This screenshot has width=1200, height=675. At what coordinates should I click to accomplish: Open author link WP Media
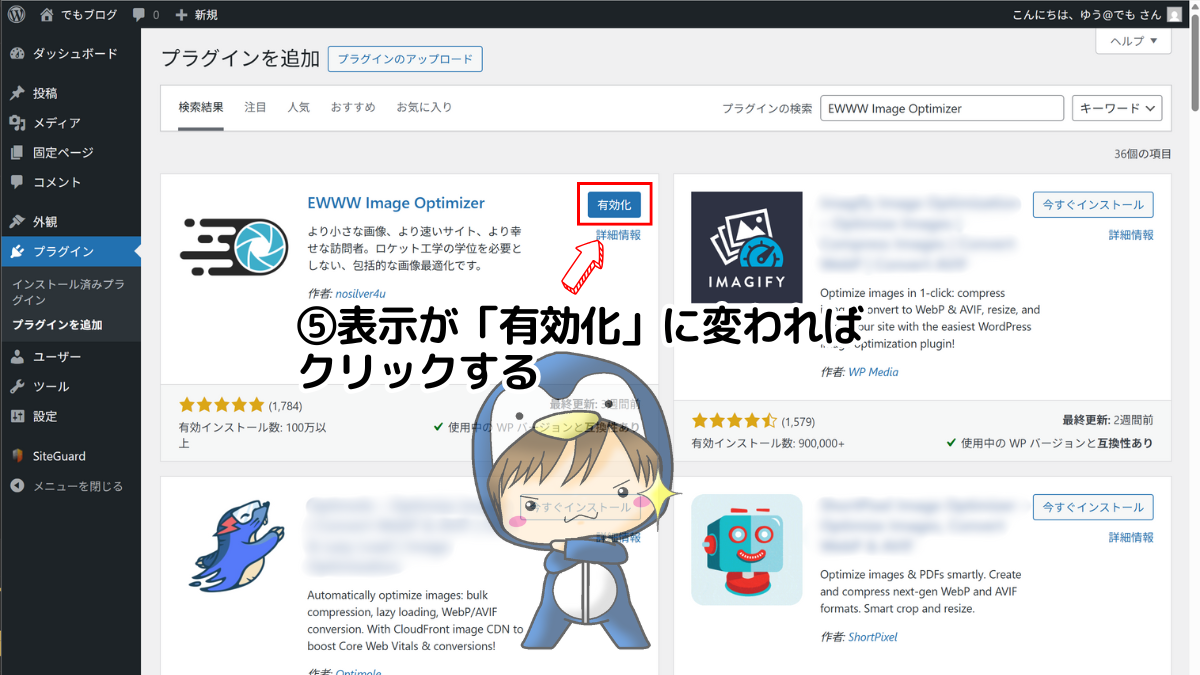(x=874, y=372)
